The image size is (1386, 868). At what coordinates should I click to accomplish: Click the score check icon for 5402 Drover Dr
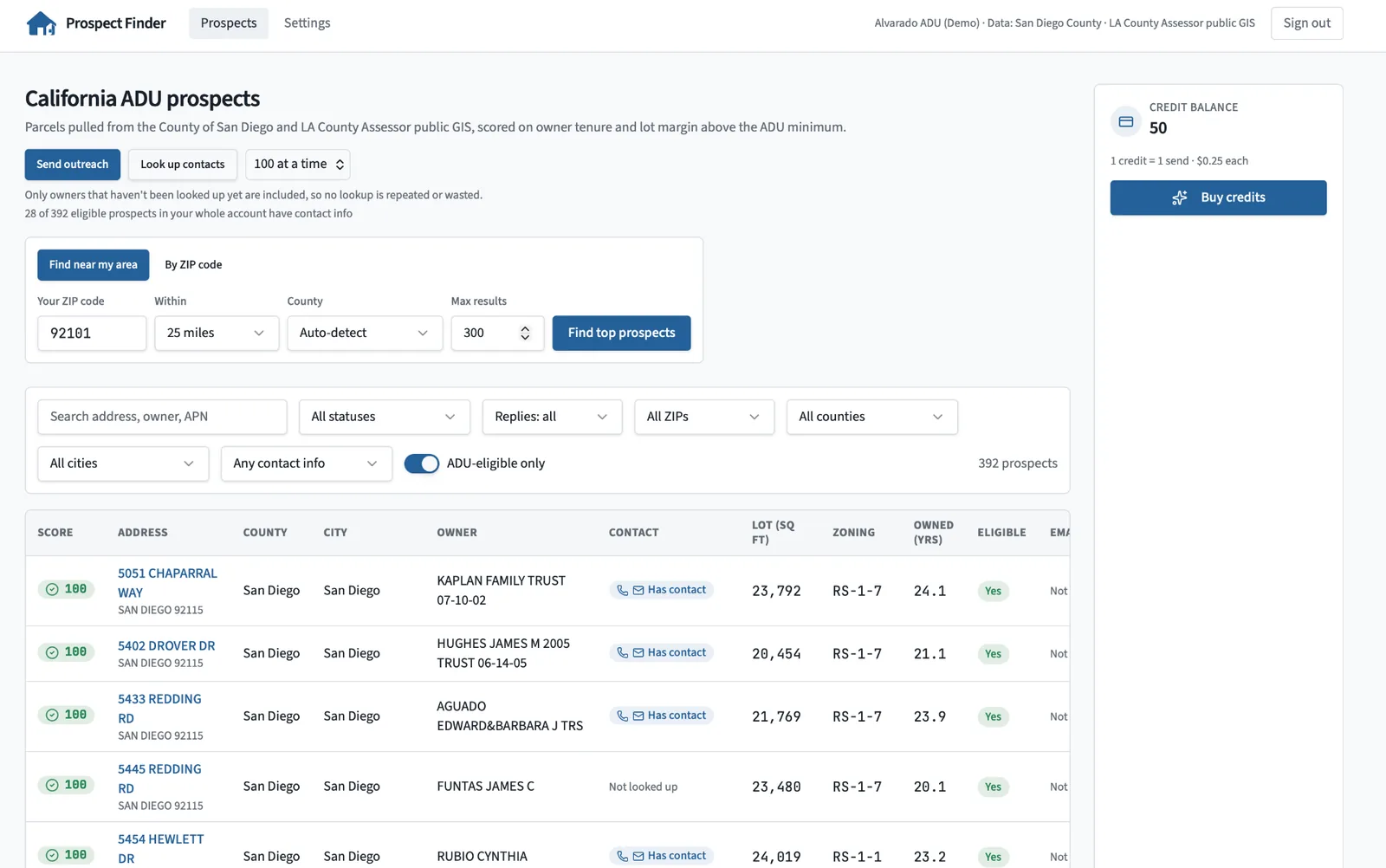click(x=52, y=652)
